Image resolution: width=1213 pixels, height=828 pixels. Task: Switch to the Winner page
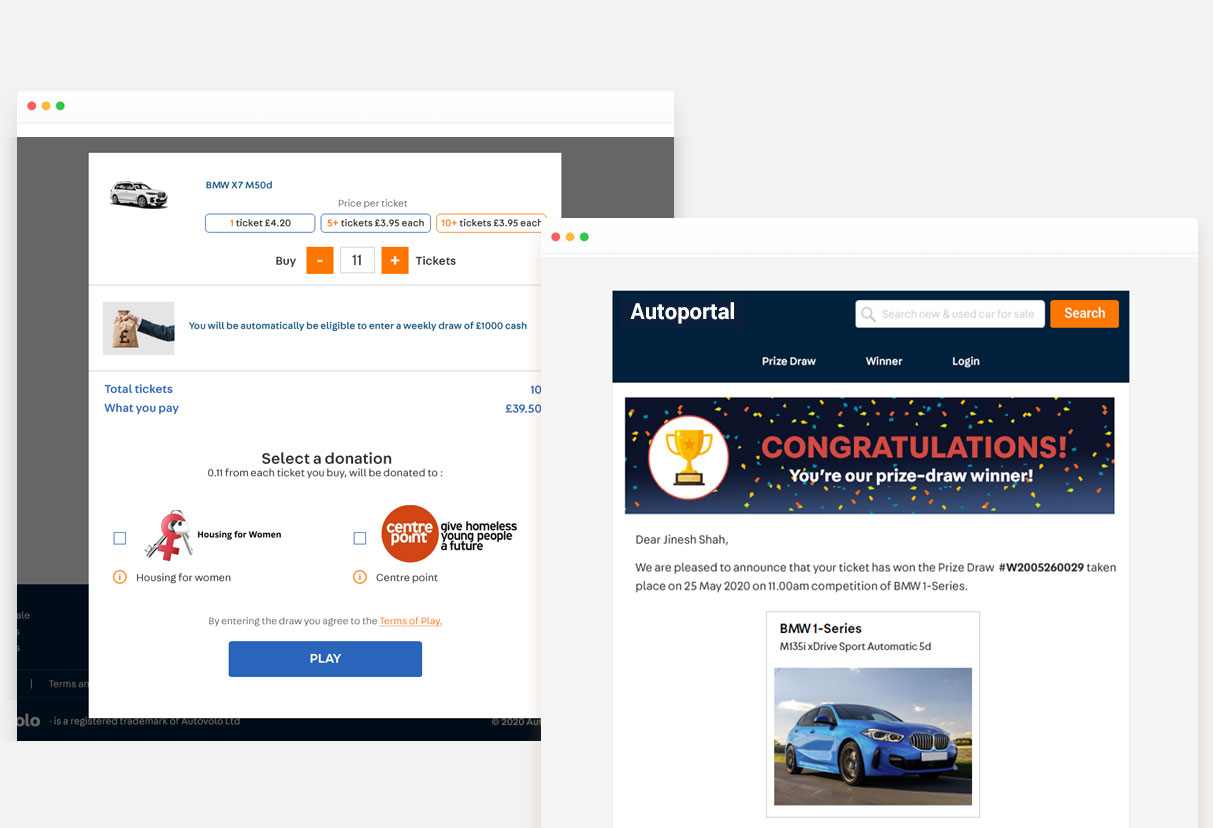tap(883, 361)
